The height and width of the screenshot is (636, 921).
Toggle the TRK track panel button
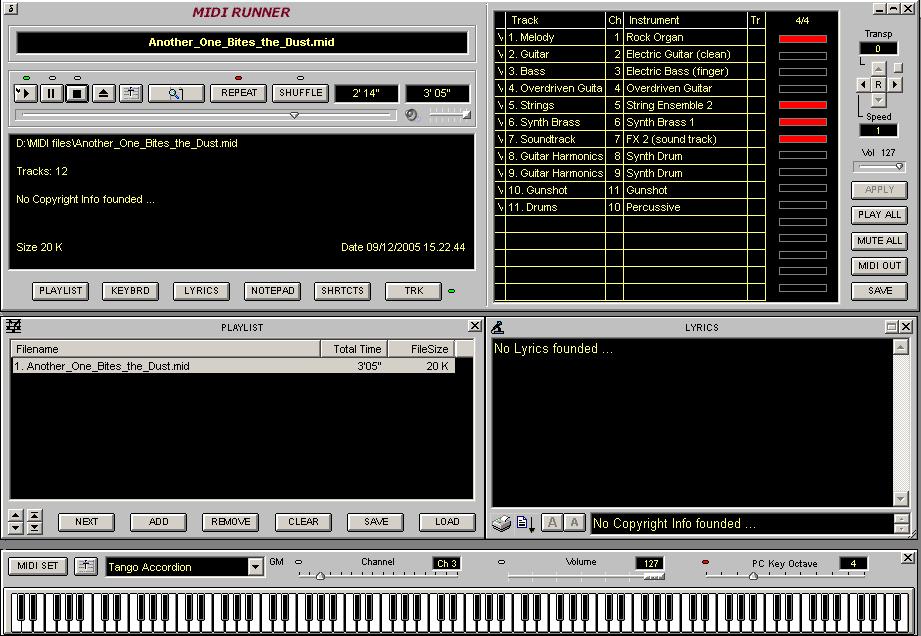[x=414, y=291]
